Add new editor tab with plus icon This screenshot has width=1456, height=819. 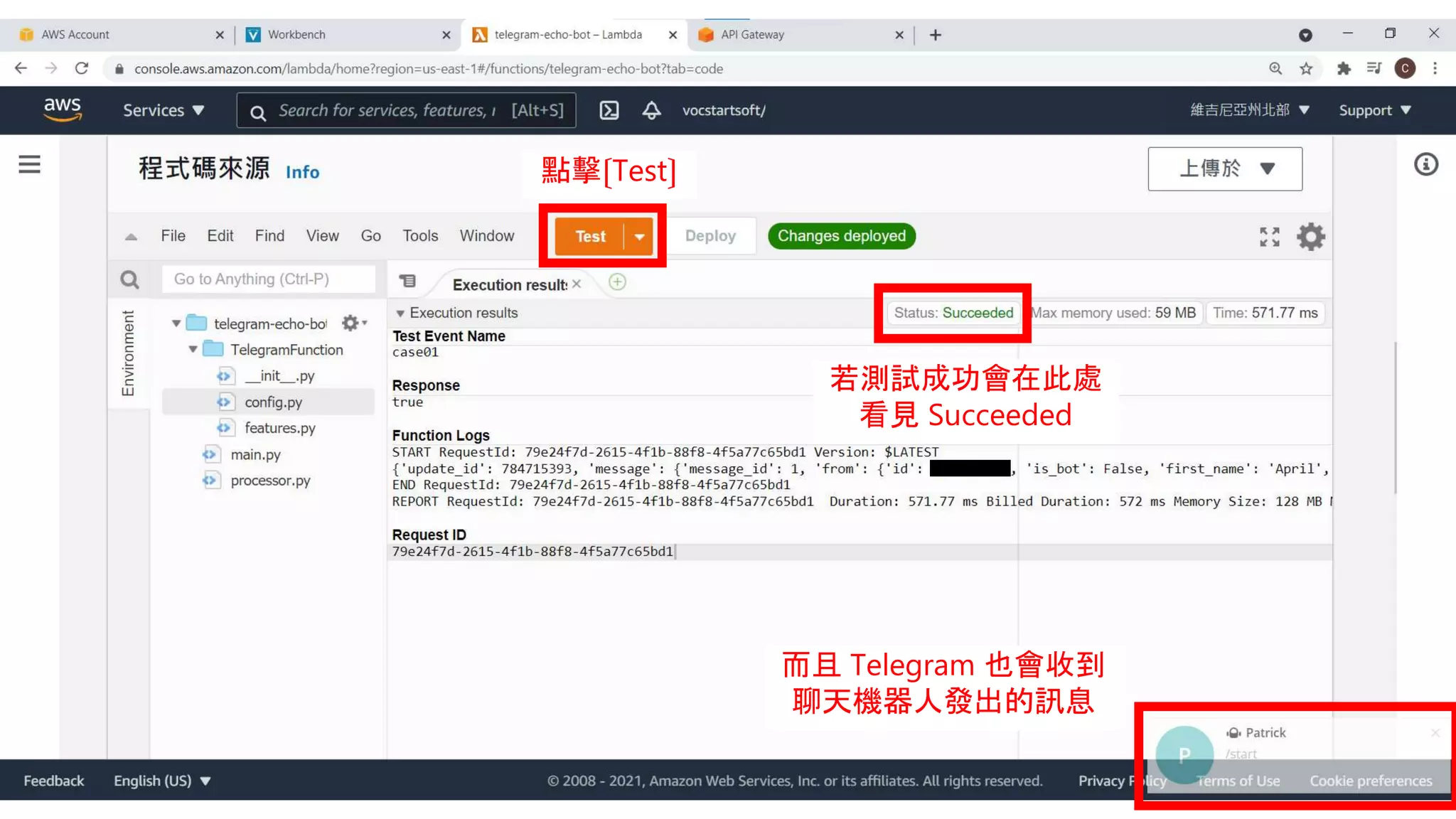(617, 282)
